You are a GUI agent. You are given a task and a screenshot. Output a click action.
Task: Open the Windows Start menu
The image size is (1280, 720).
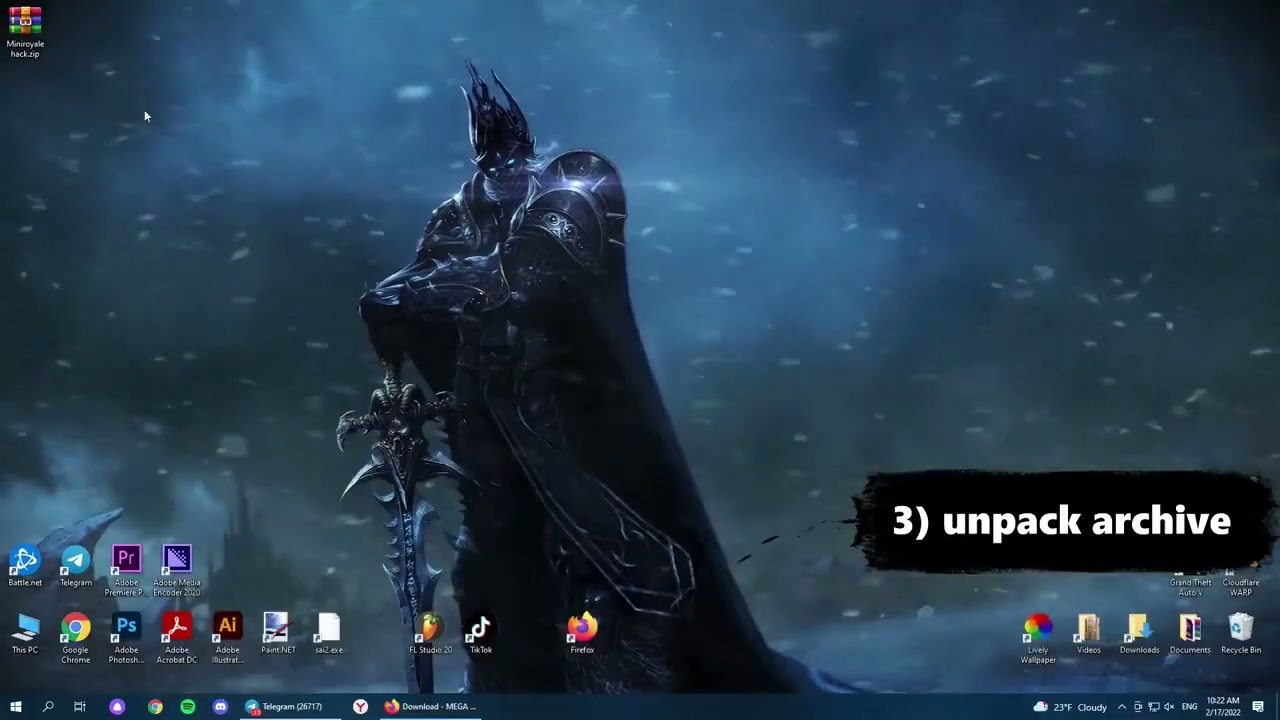coord(16,707)
